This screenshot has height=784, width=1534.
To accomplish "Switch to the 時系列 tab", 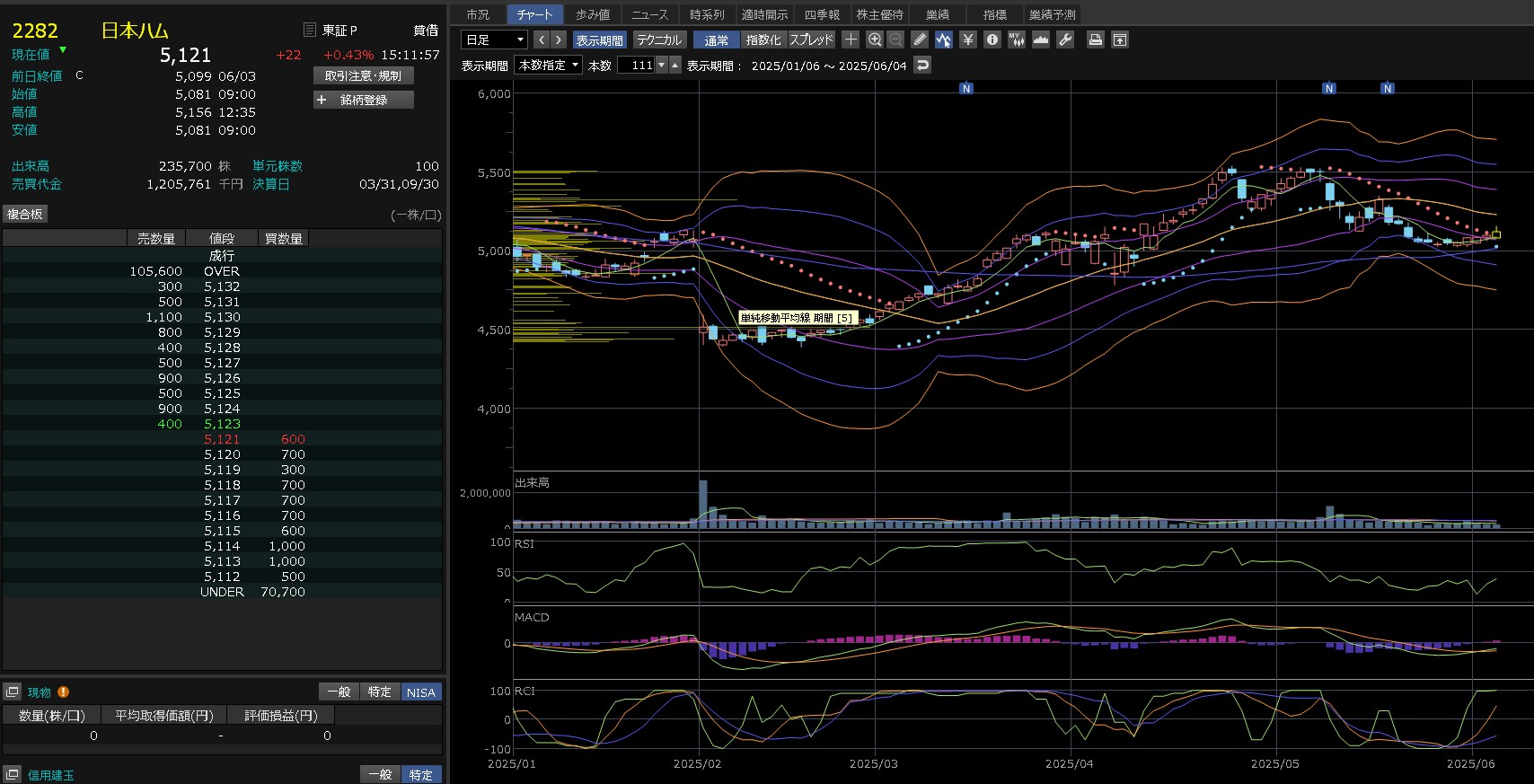I will click(x=708, y=14).
